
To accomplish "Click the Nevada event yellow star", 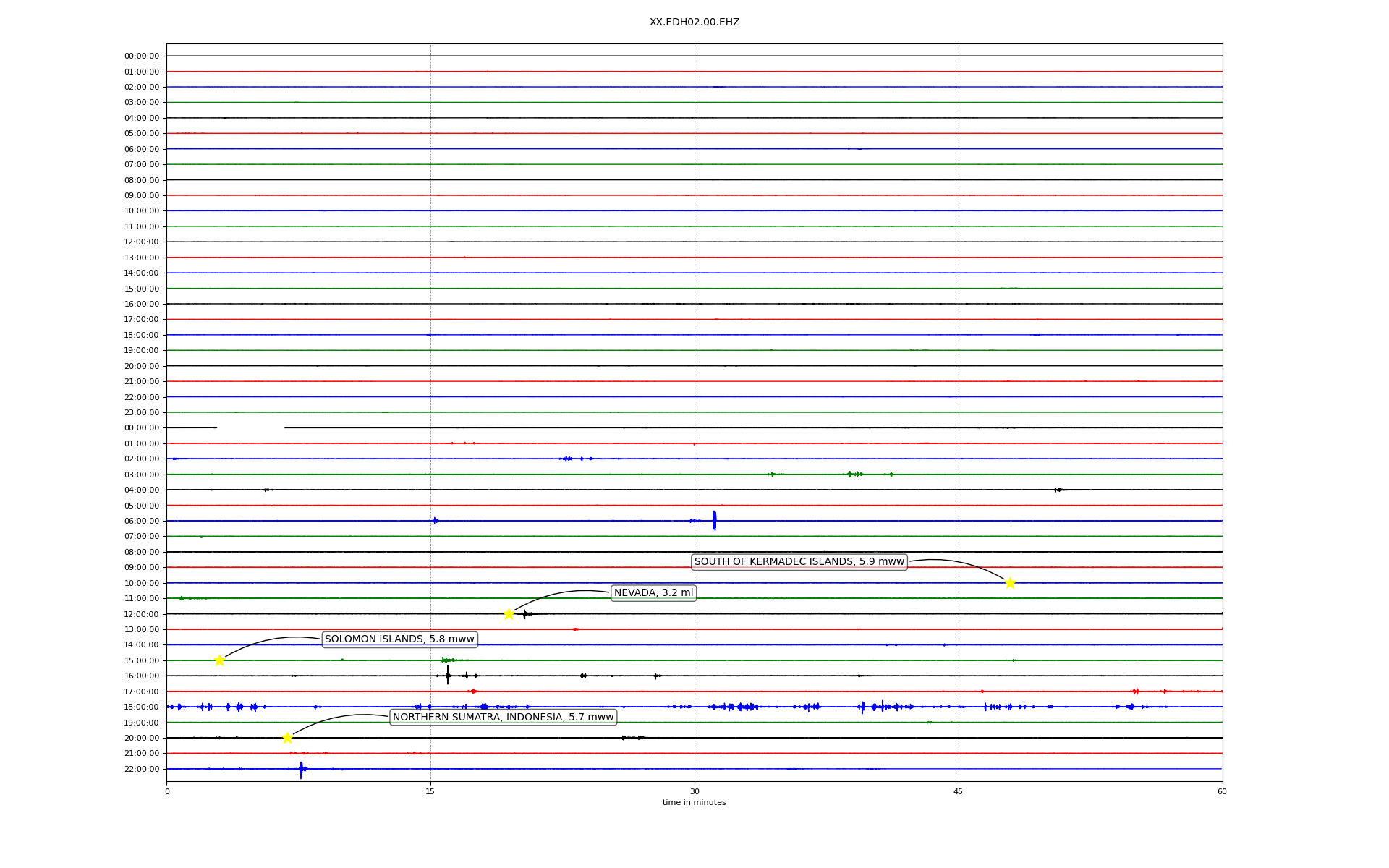I will (x=509, y=614).
